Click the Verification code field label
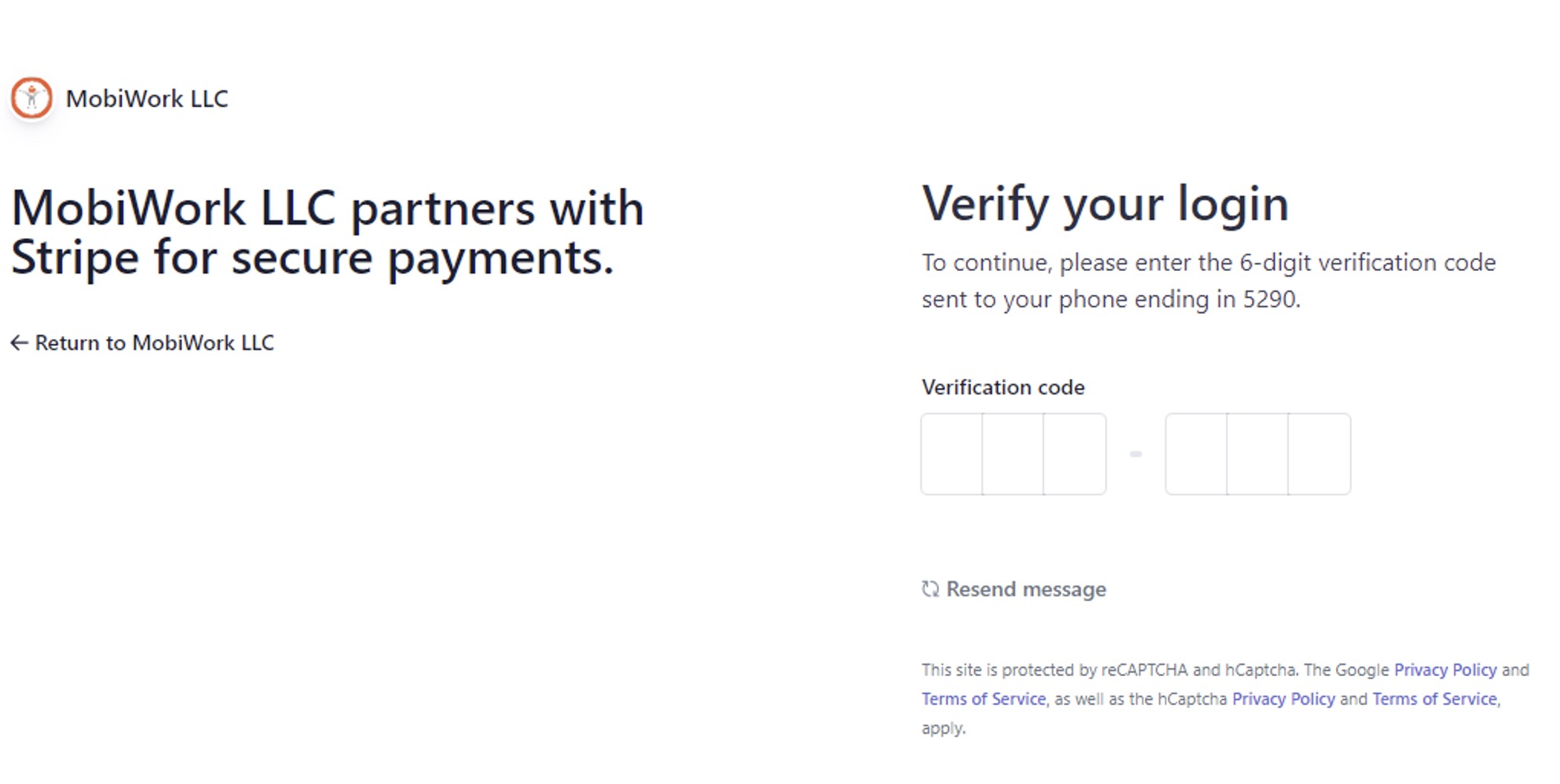The height and width of the screenshot is (784, 1560). [1003, 387]
